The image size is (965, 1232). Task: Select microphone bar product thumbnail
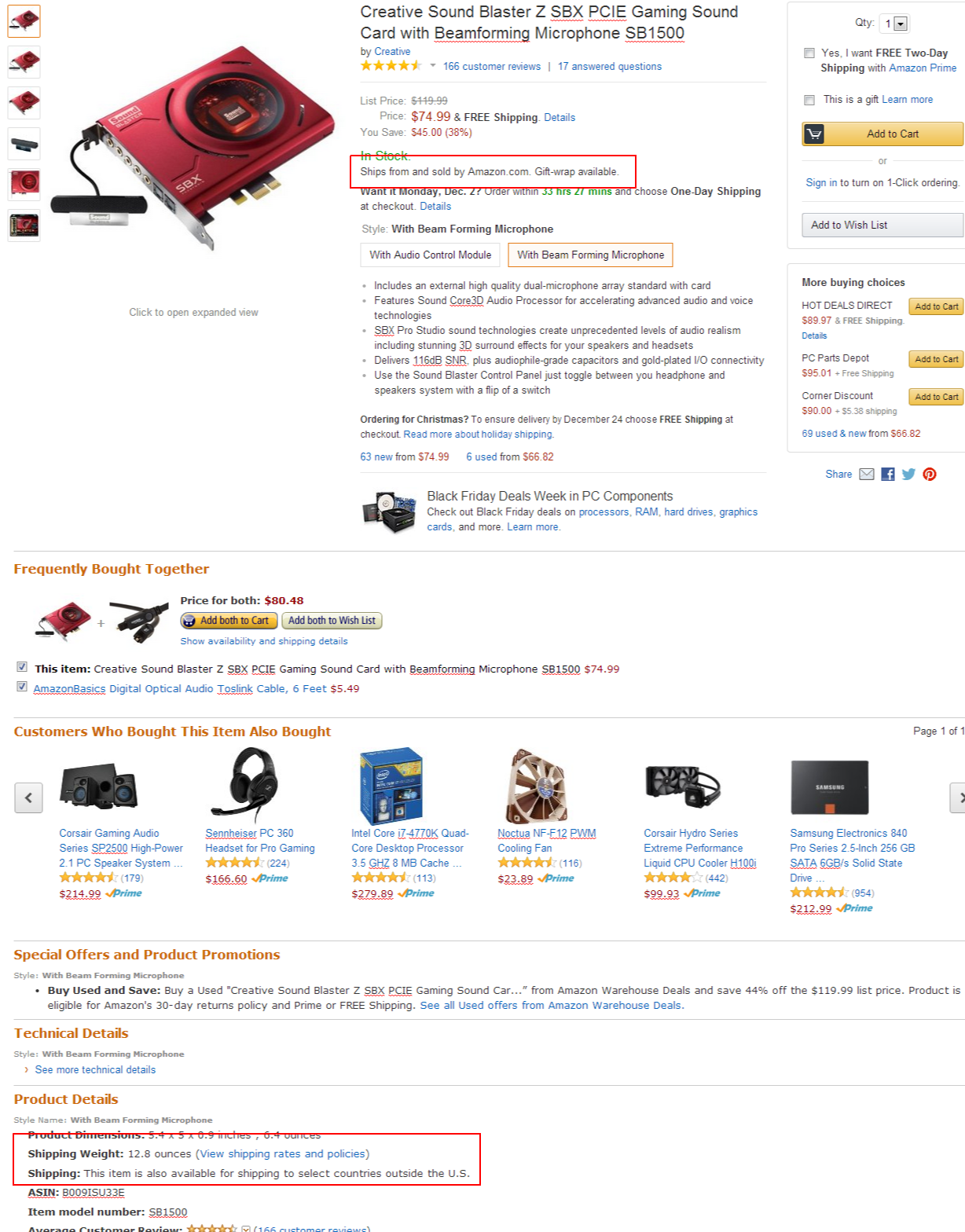(24, 144)
